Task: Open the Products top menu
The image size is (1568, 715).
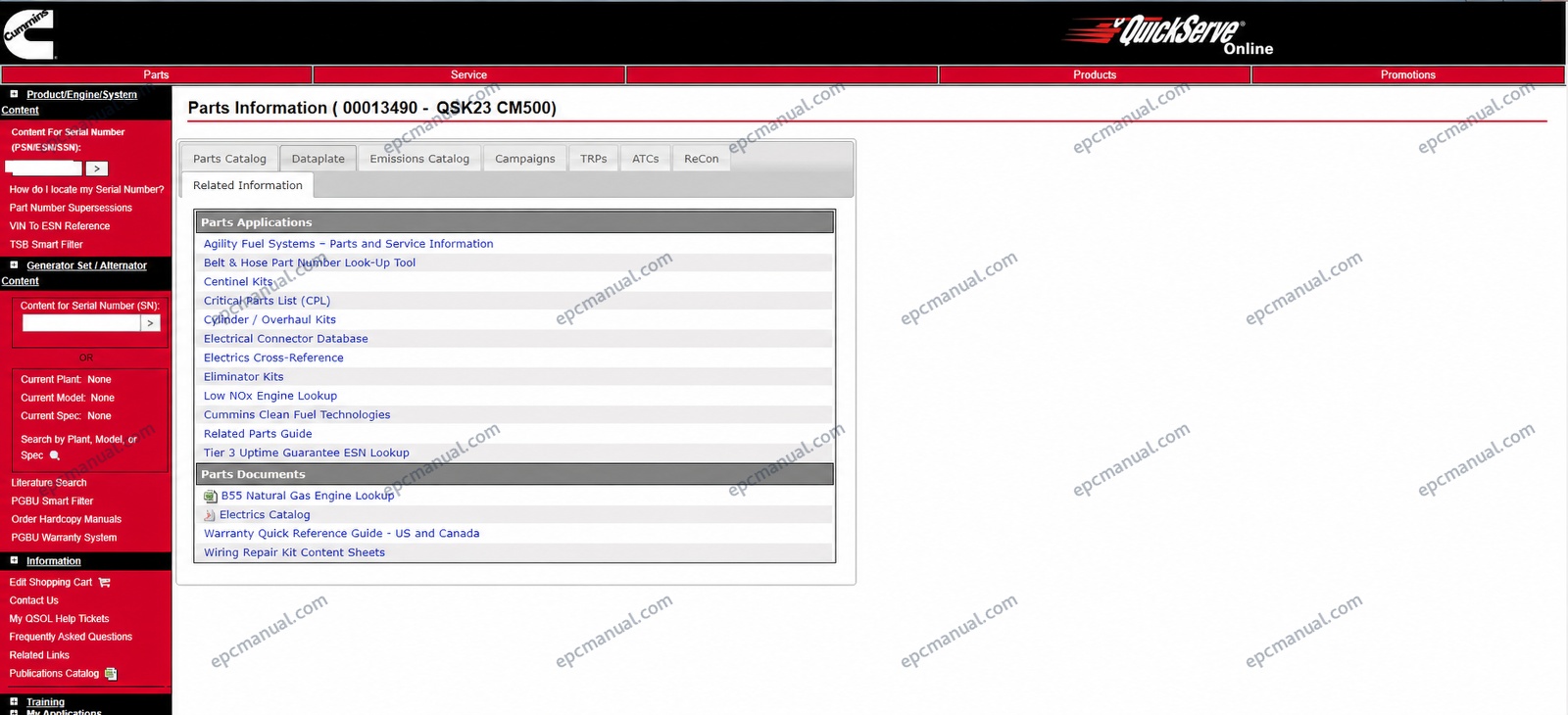Action: click(x=1095, y=74)
